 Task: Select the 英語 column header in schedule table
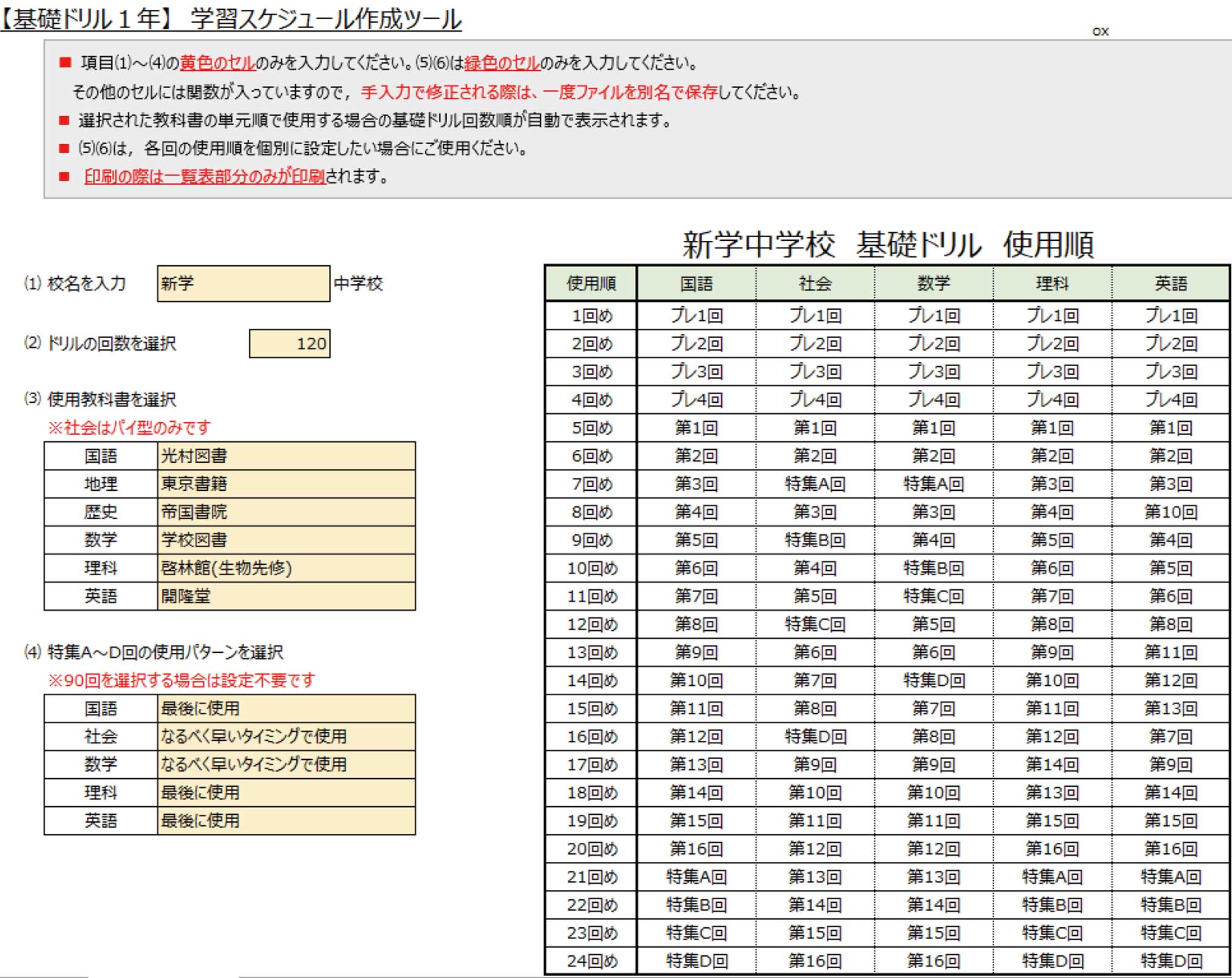[1170, 284]
